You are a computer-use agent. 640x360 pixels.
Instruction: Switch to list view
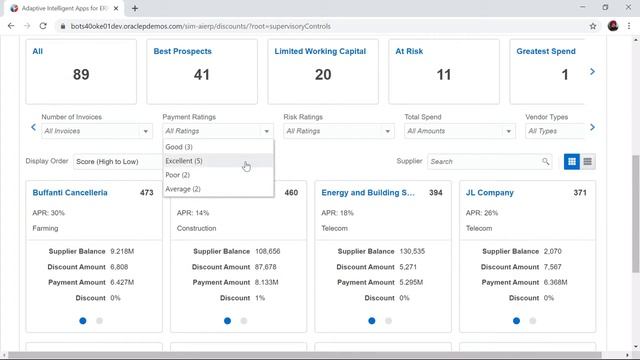click(587, 162)
